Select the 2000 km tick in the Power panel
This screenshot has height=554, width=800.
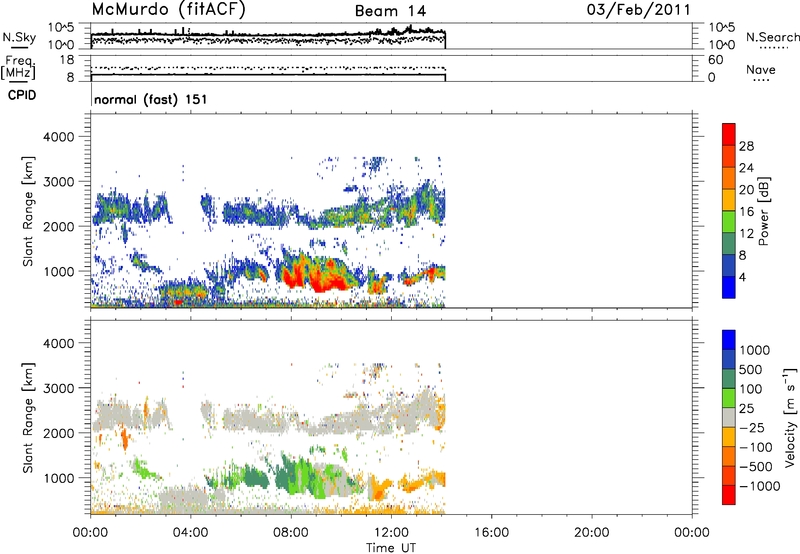[x=59, y=226]
